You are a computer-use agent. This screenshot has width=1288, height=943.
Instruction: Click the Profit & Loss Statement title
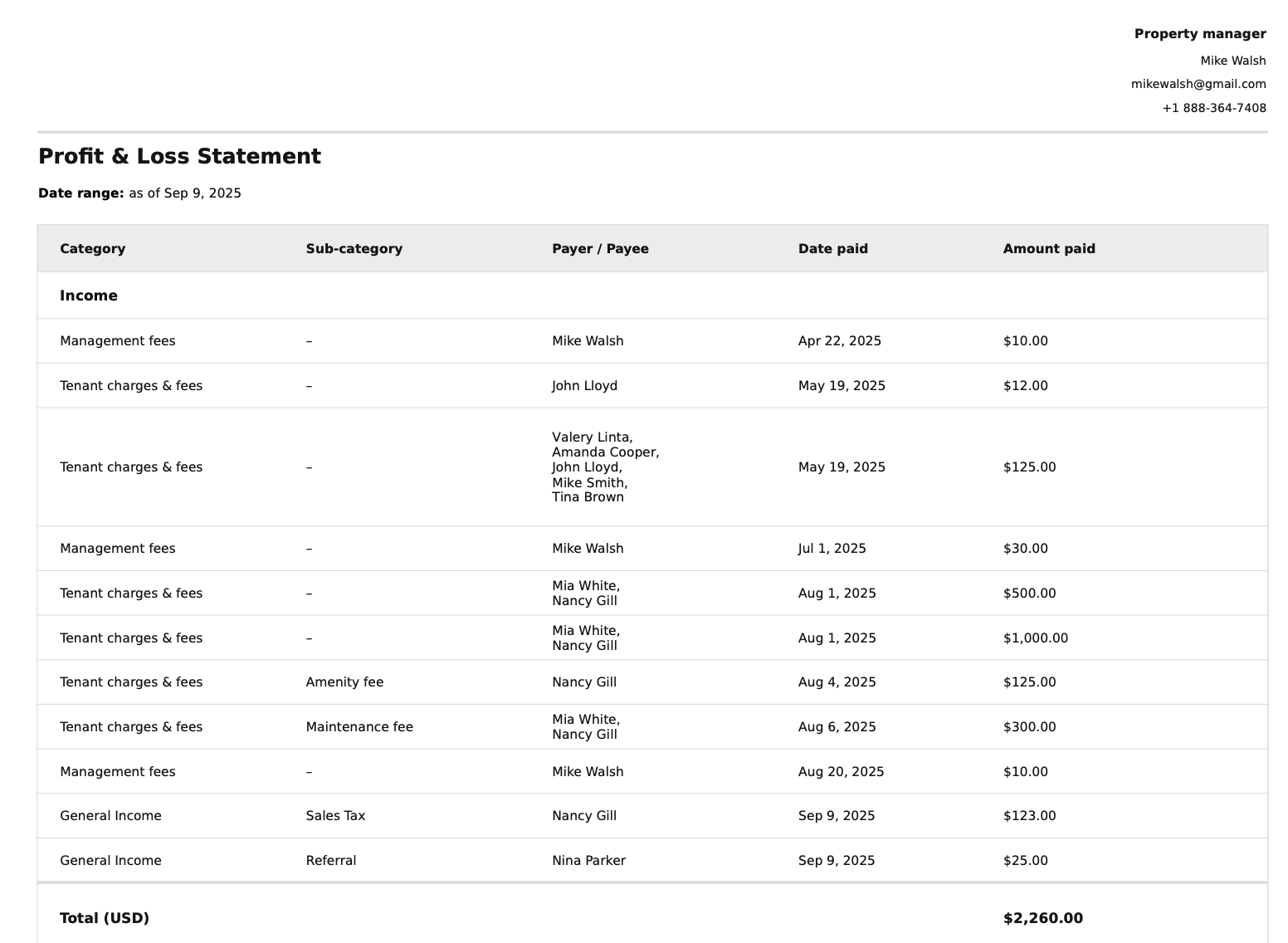click(179, 156)
